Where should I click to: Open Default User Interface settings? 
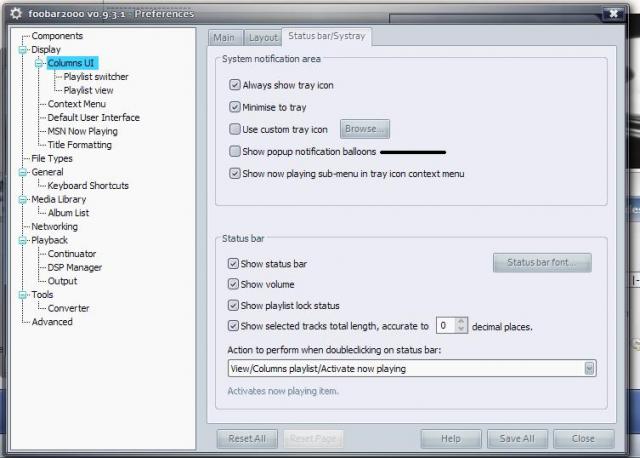tap(93, 118)
